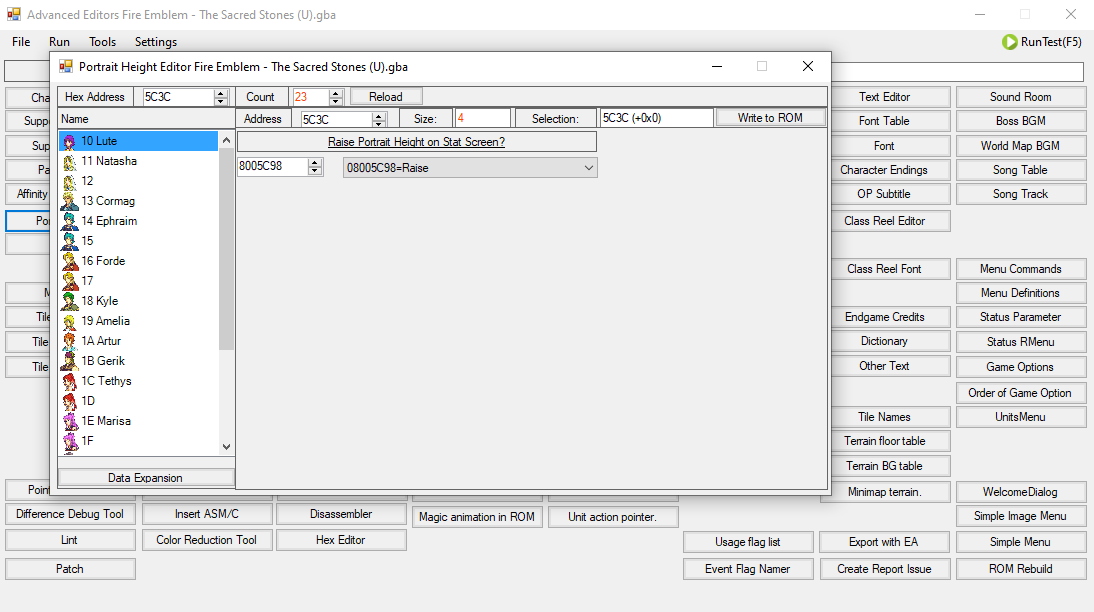1094x612 pixels.
Task: Click Amelia's portrait icon
Action: (69, 321)
